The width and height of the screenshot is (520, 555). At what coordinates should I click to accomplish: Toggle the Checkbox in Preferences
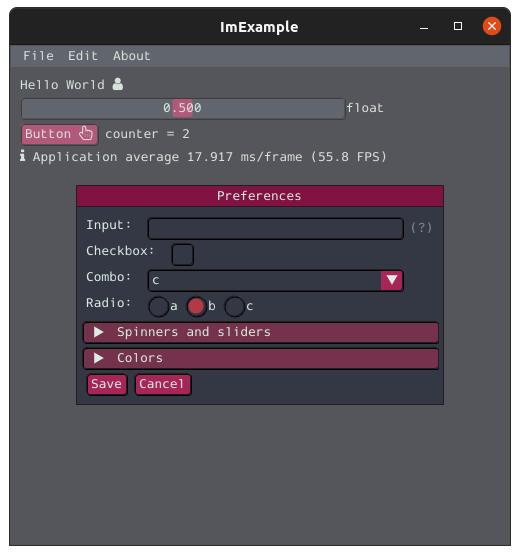(x=183, y=254)
